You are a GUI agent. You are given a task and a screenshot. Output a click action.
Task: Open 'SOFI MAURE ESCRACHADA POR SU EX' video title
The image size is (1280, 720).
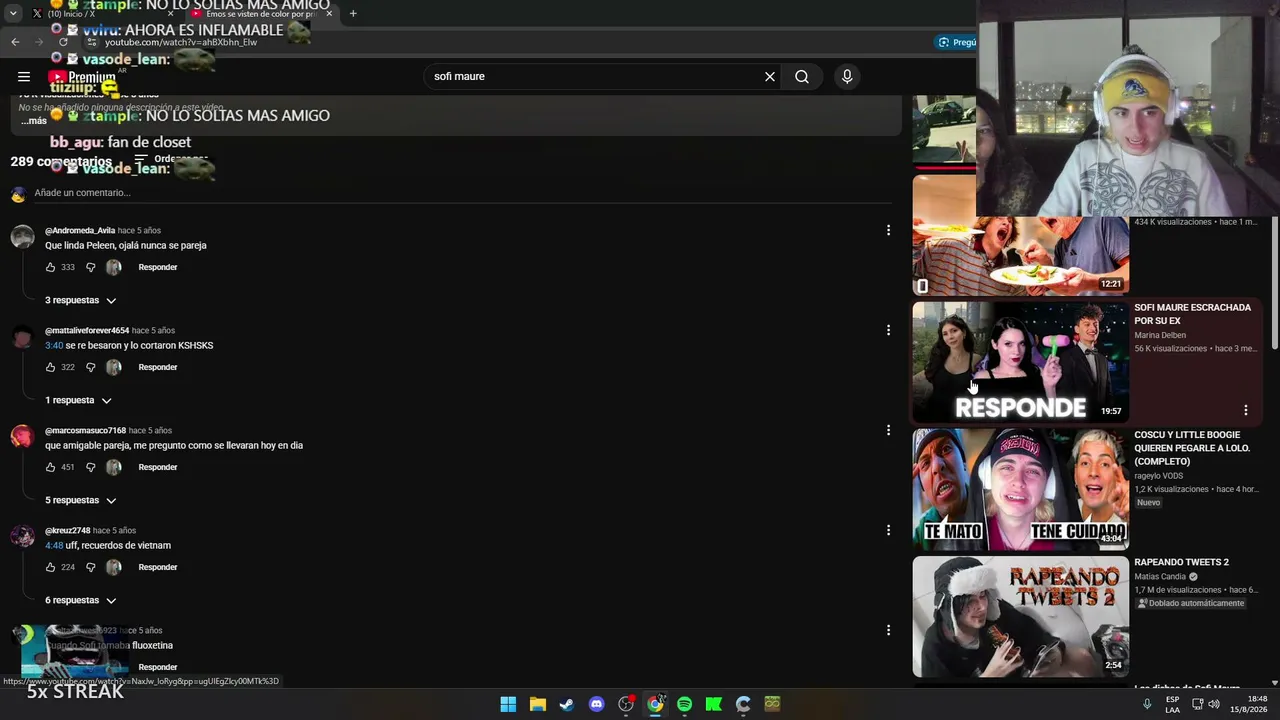[1192, 314]
